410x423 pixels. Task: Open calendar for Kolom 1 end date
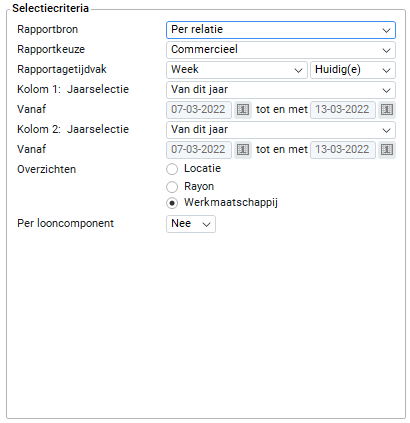(387, 110)
